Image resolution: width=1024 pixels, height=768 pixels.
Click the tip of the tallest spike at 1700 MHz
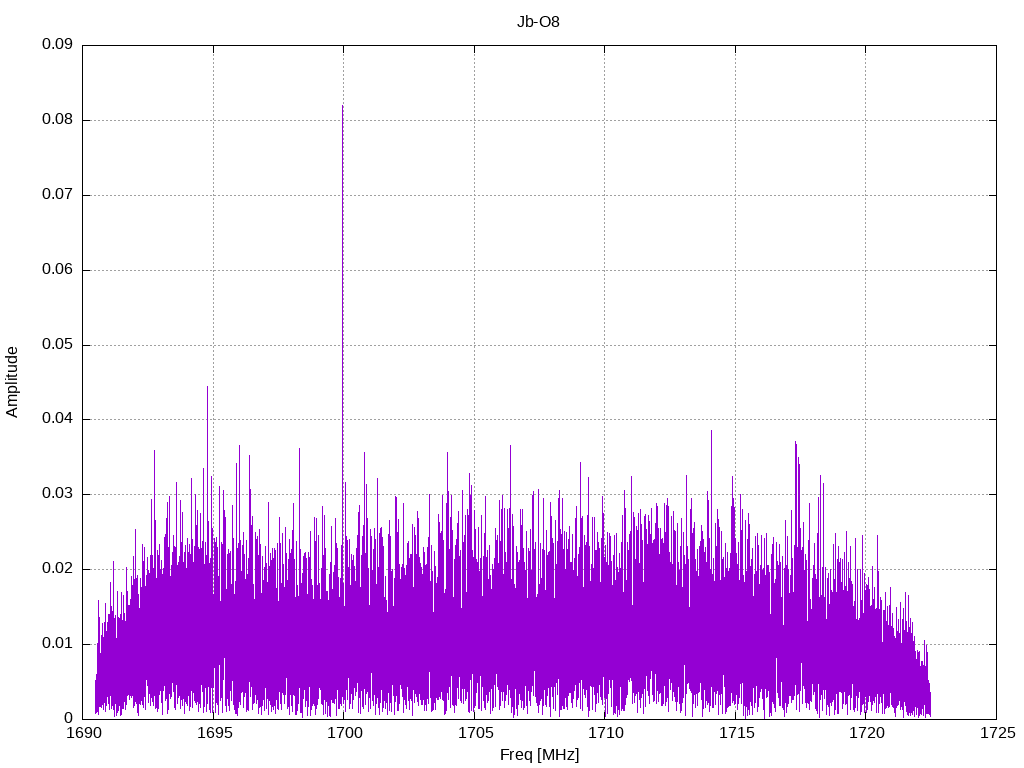tap(342, 106)
